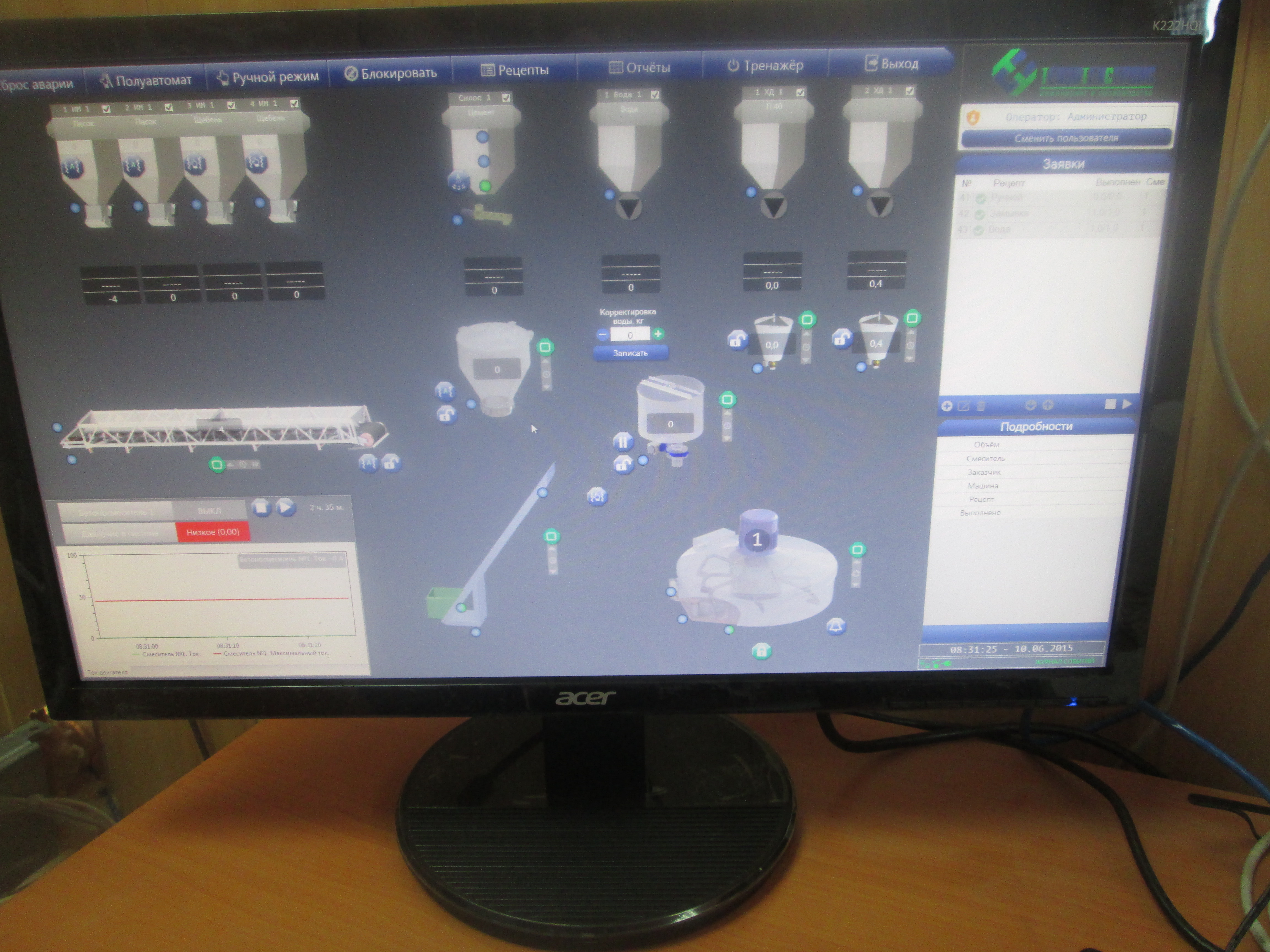The height and width of the screenshot is (952, 1270).
Task: Click green stop icon beside cement weigher
Action: (545, 347)
